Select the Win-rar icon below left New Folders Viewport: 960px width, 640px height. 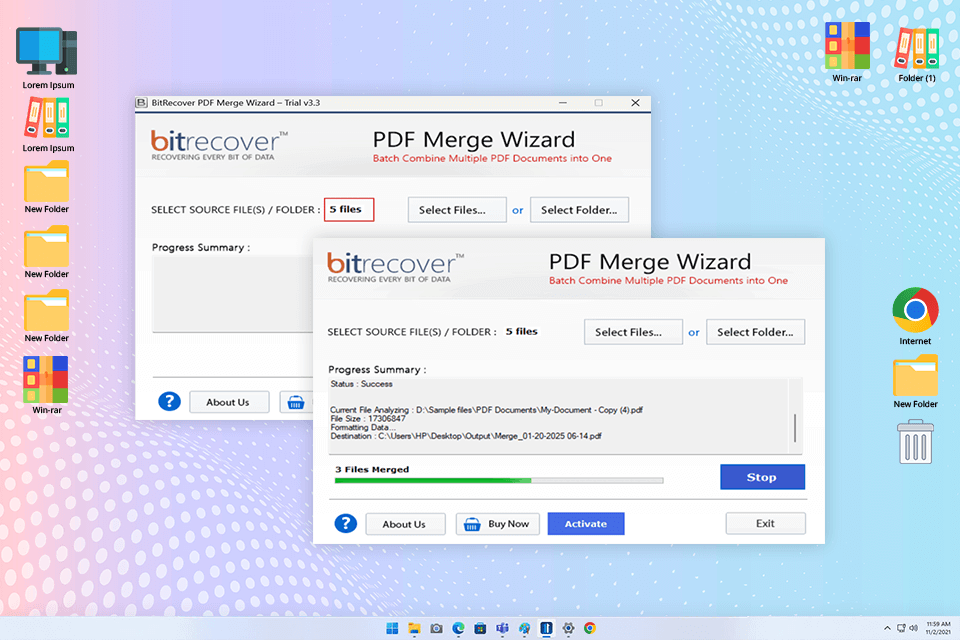point(47,378)
